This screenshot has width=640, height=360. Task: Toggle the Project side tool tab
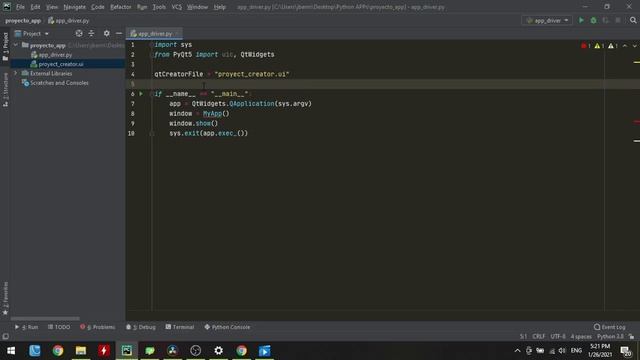point(5,47)
